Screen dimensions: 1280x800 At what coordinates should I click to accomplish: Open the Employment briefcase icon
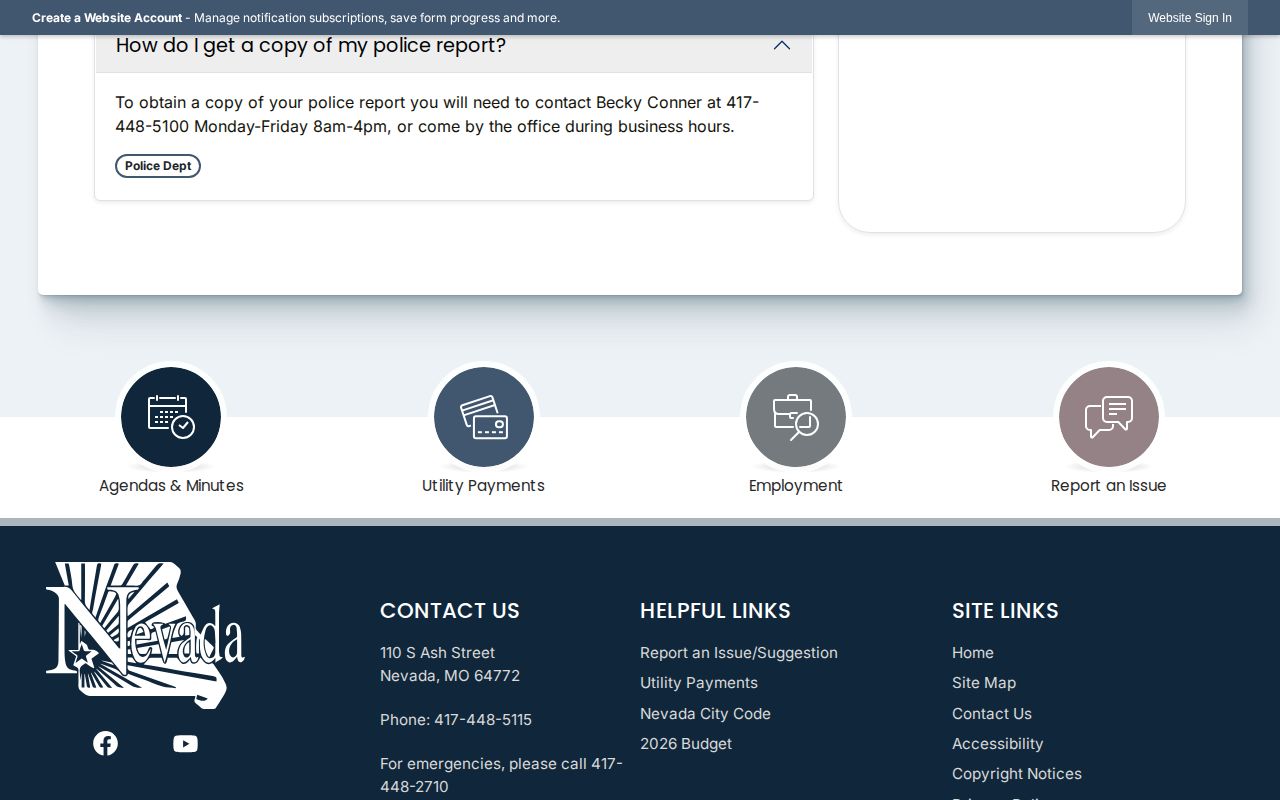tap(796, 417)
